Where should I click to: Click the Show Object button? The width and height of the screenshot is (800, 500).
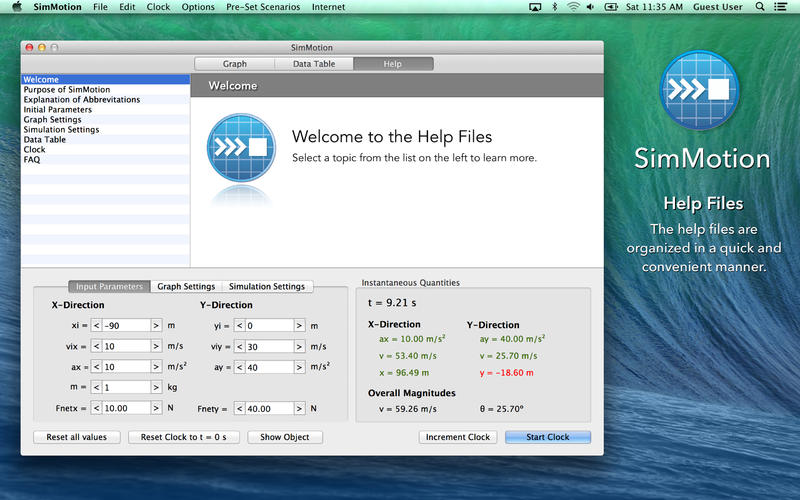pyautogui.click(x=285, y=437)
